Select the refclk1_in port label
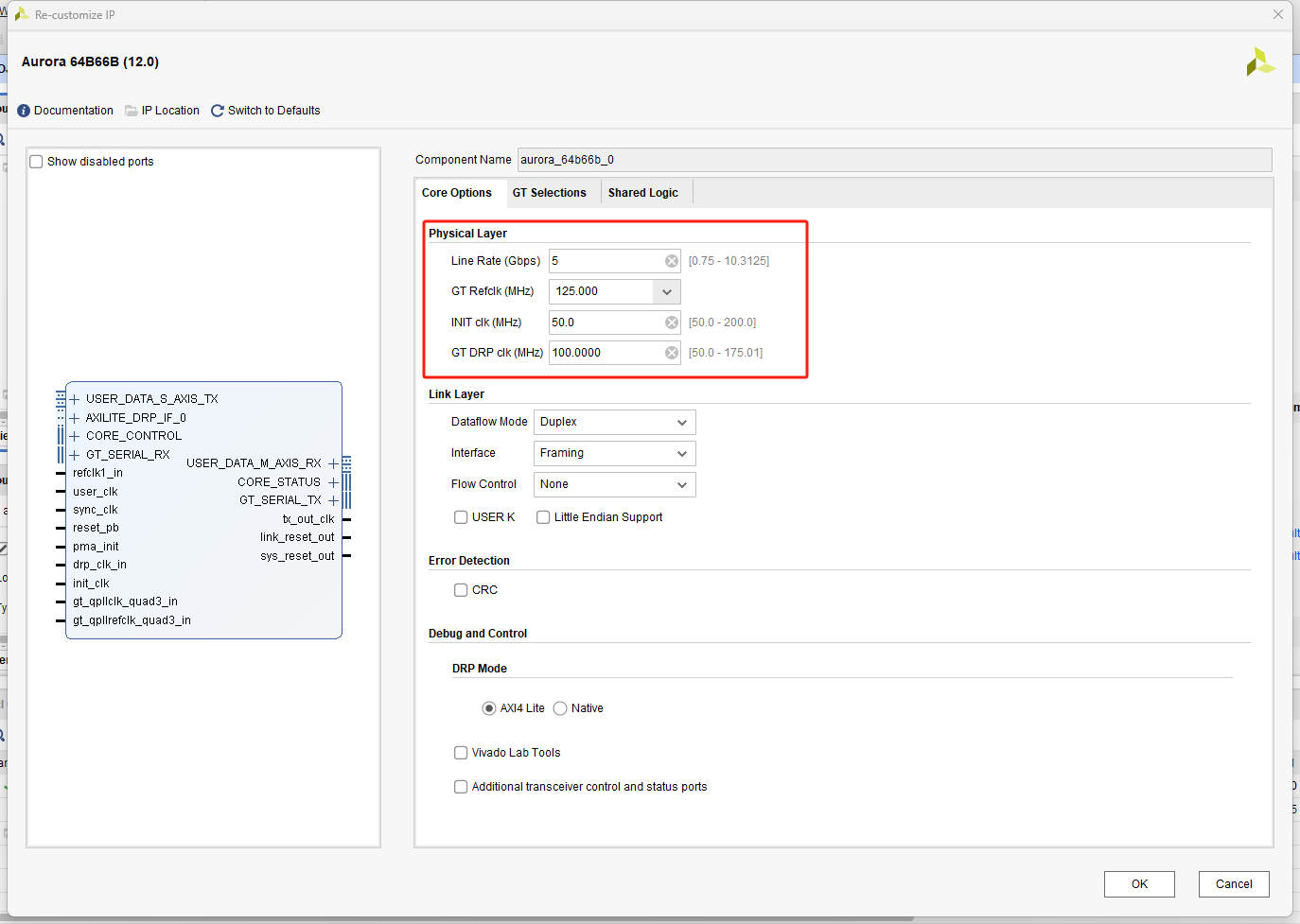This screenshot has width=1300, height=924. point(97,473)
